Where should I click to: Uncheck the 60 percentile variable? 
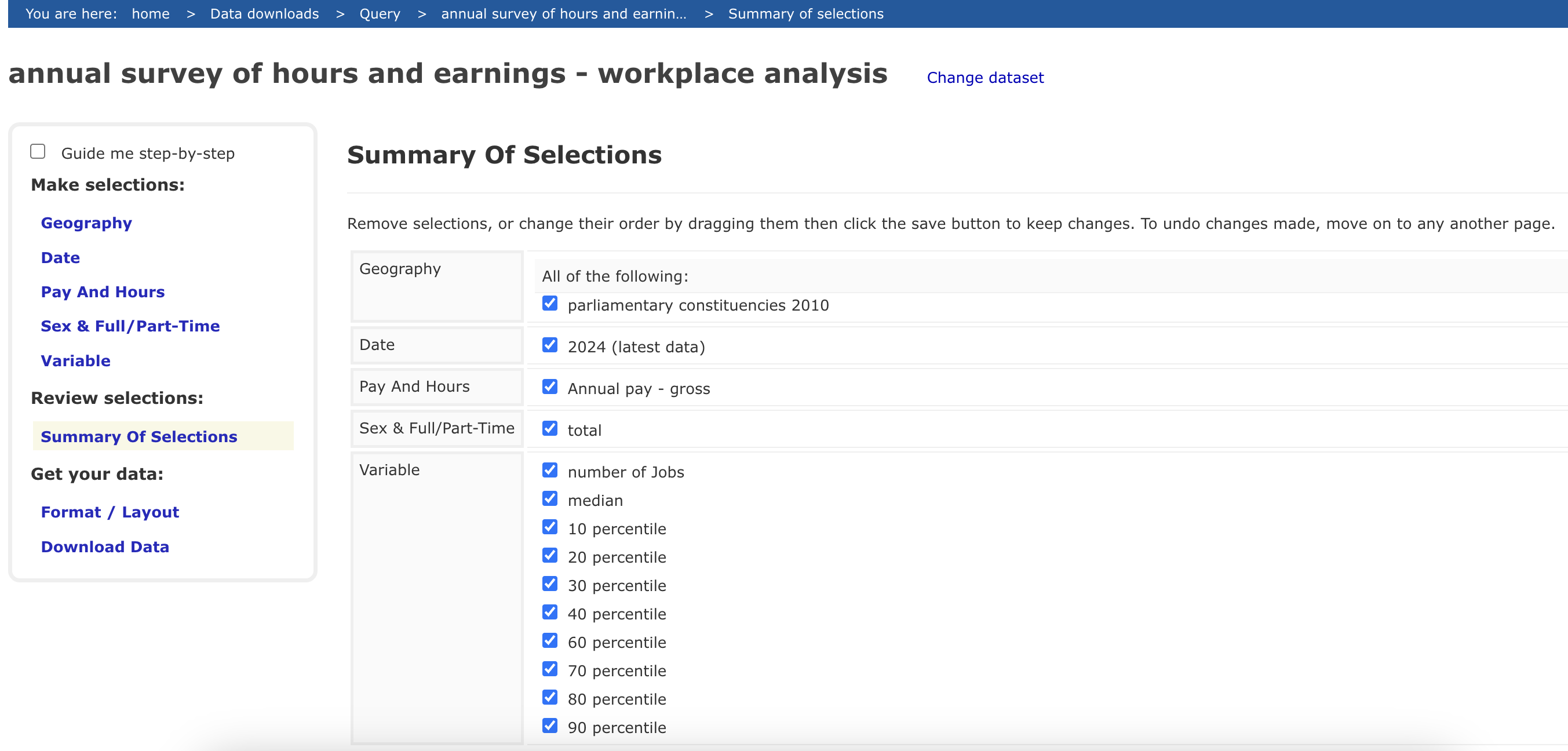[550, 640]
